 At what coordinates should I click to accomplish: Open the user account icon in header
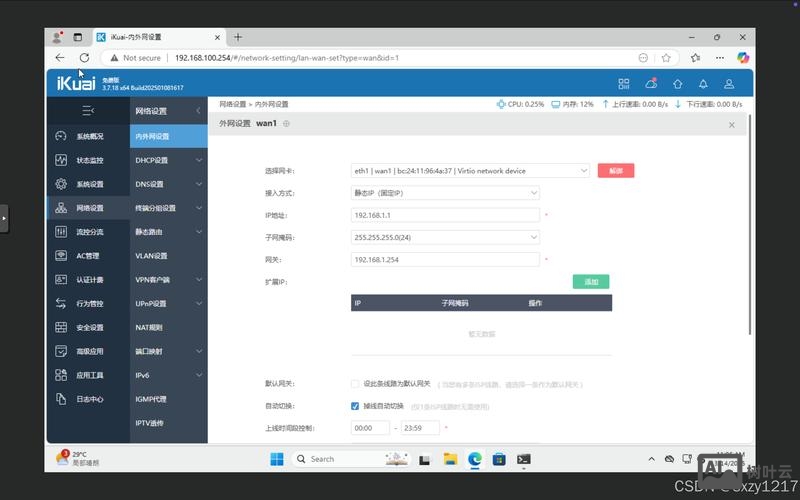[729, 84]
